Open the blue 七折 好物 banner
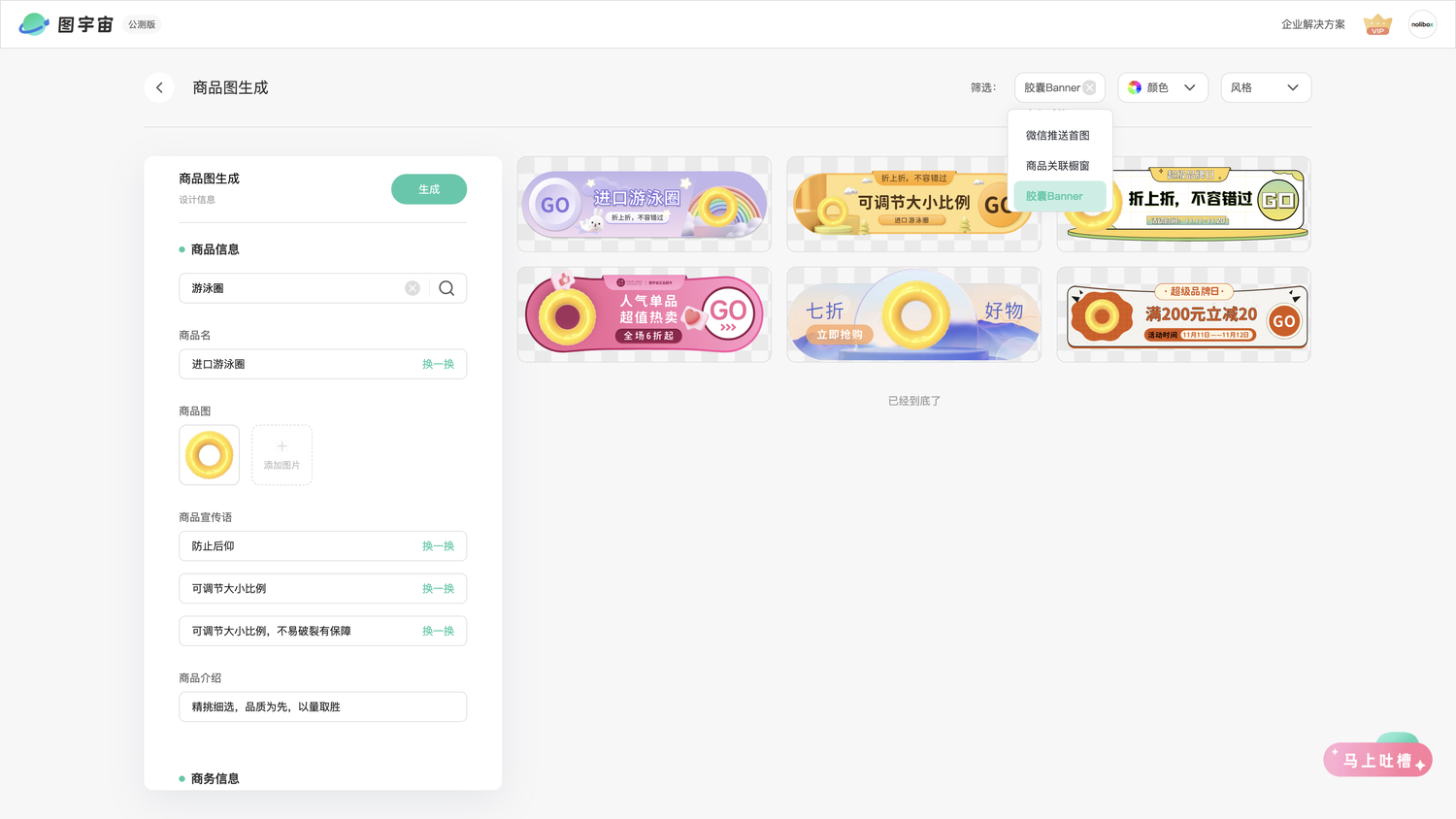Image resolution: width=1456 pixels, height=819 pixels. point(913,314)
